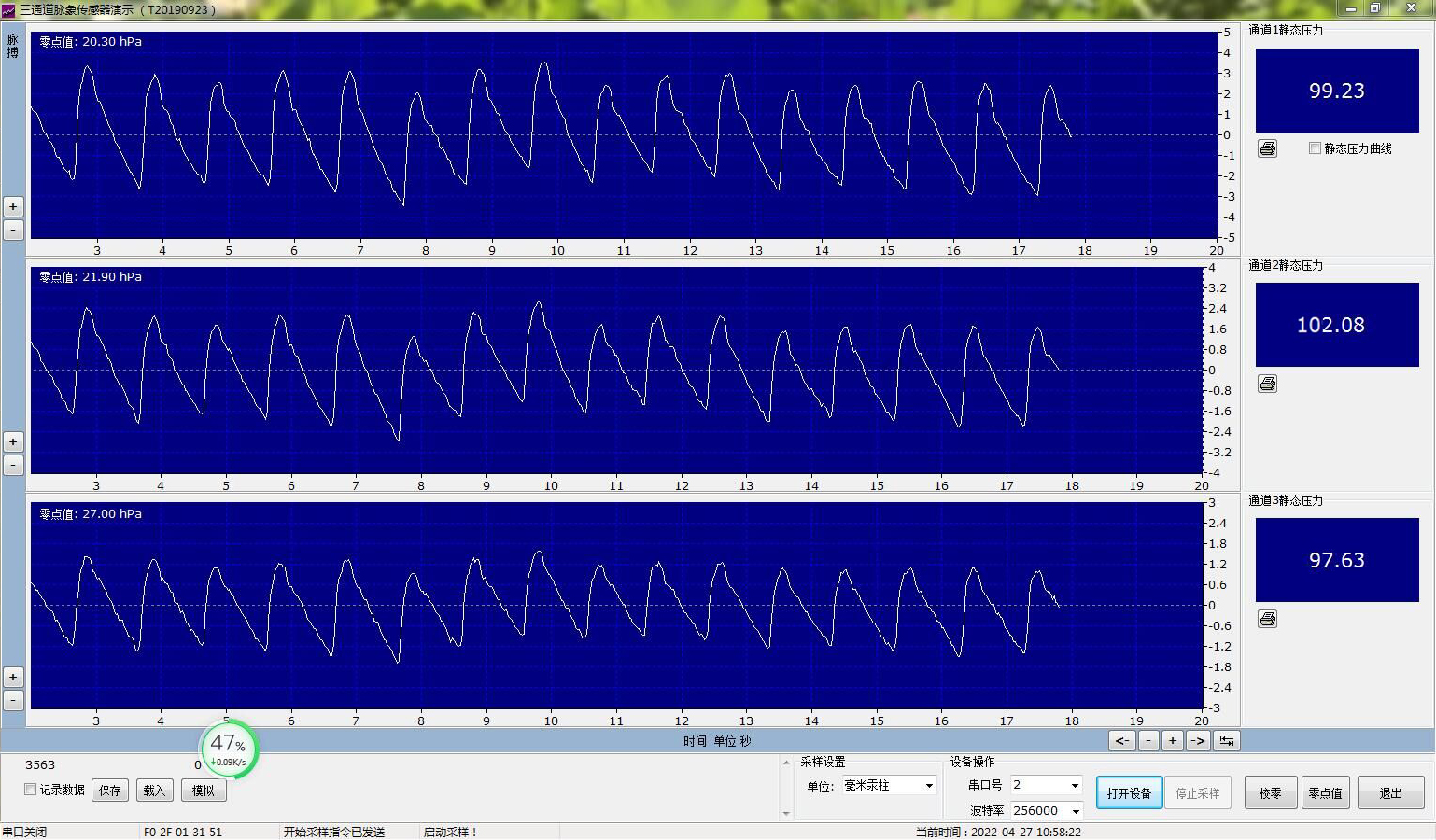Viewport: 1436px width, 840px height.
Task: Tick the 记录数据 checkbox
Action: 31,790
